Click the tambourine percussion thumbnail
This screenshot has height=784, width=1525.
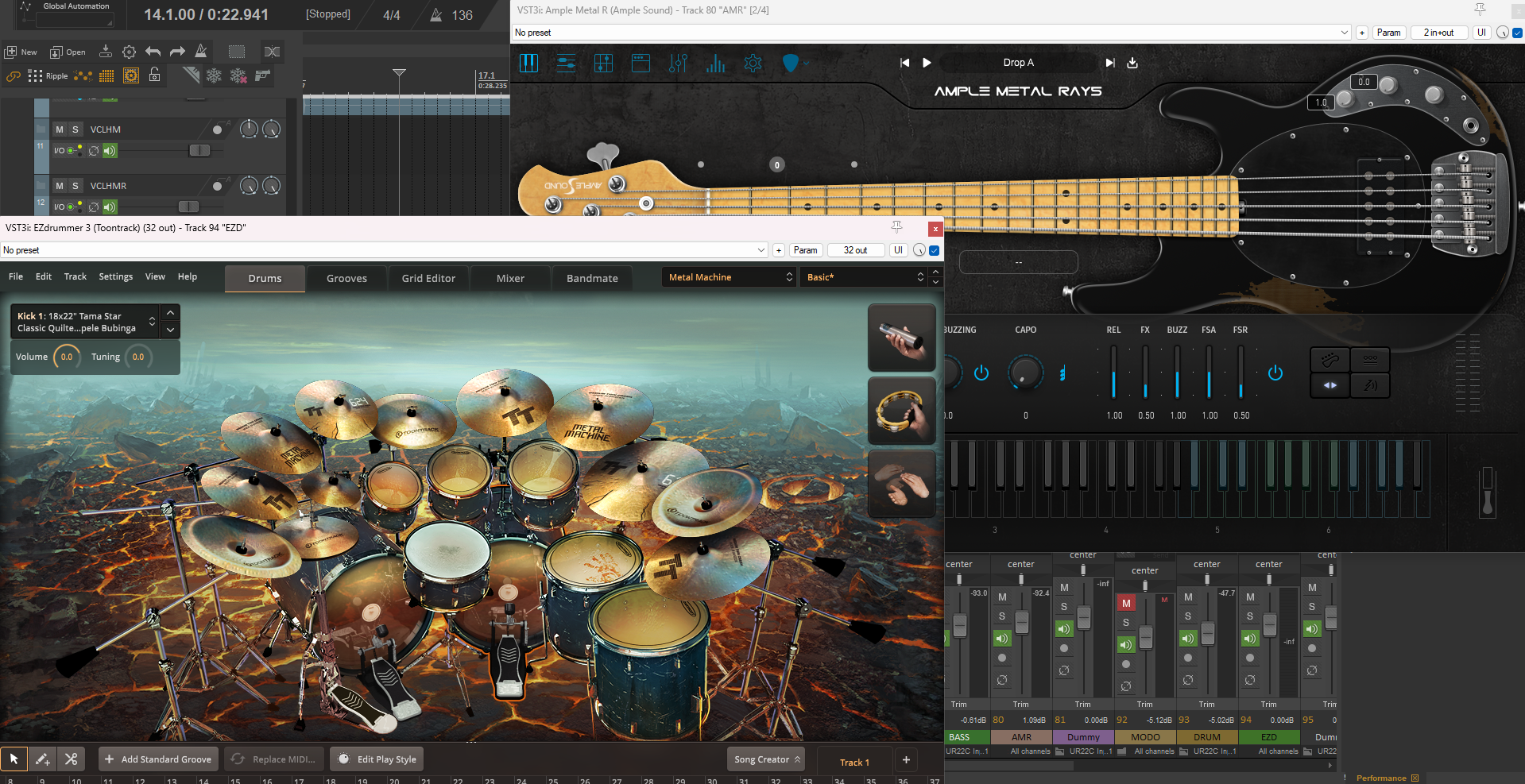901,411
